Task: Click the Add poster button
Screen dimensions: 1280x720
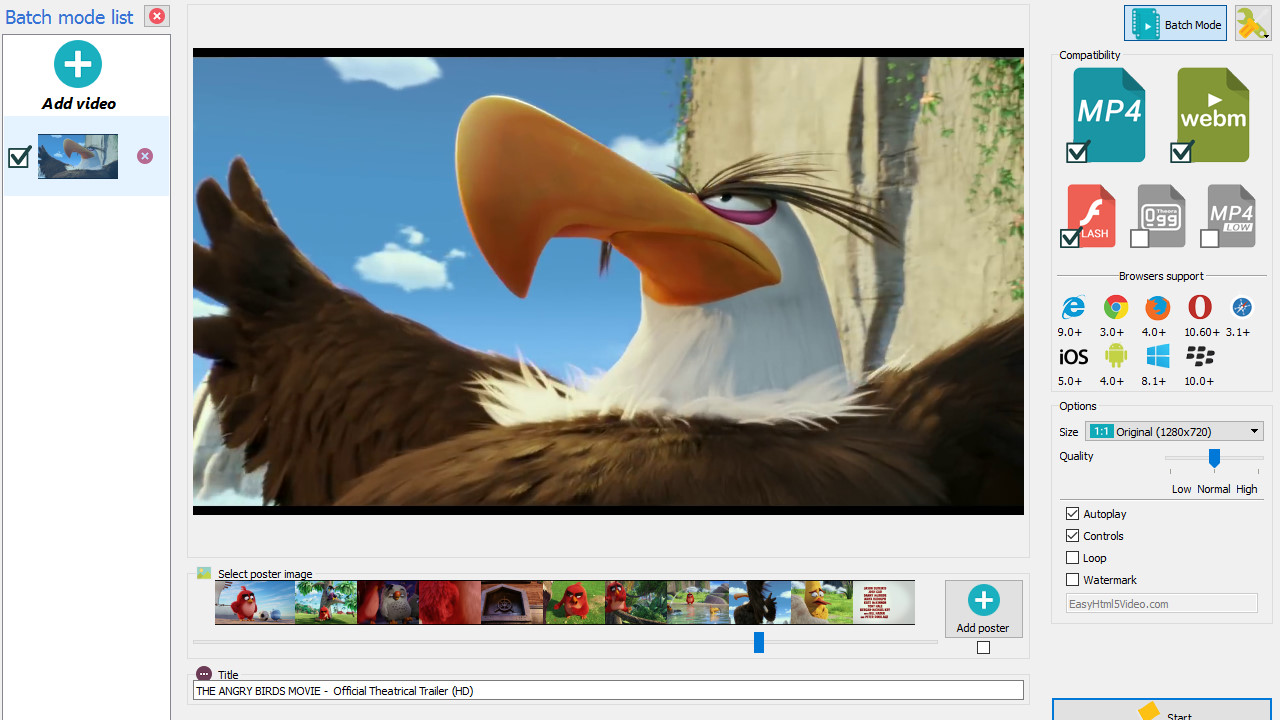Action: pyautogui.click(x=983, y=608)
